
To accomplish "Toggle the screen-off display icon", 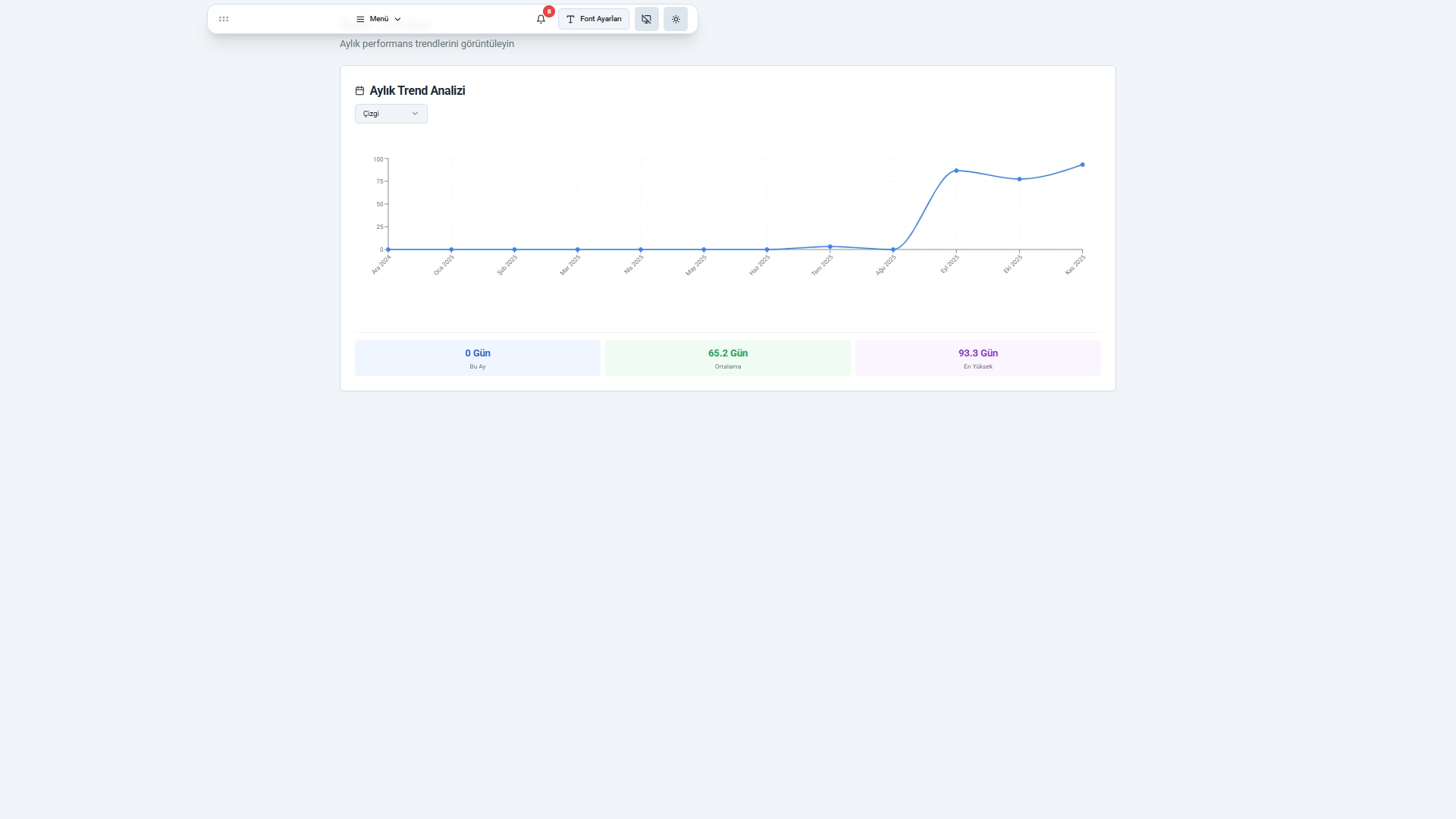I will [x=646, y=19].
